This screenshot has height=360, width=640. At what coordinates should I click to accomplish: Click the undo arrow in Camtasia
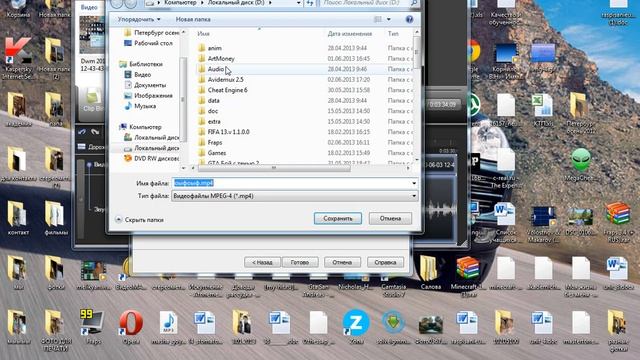pos(82,131)
